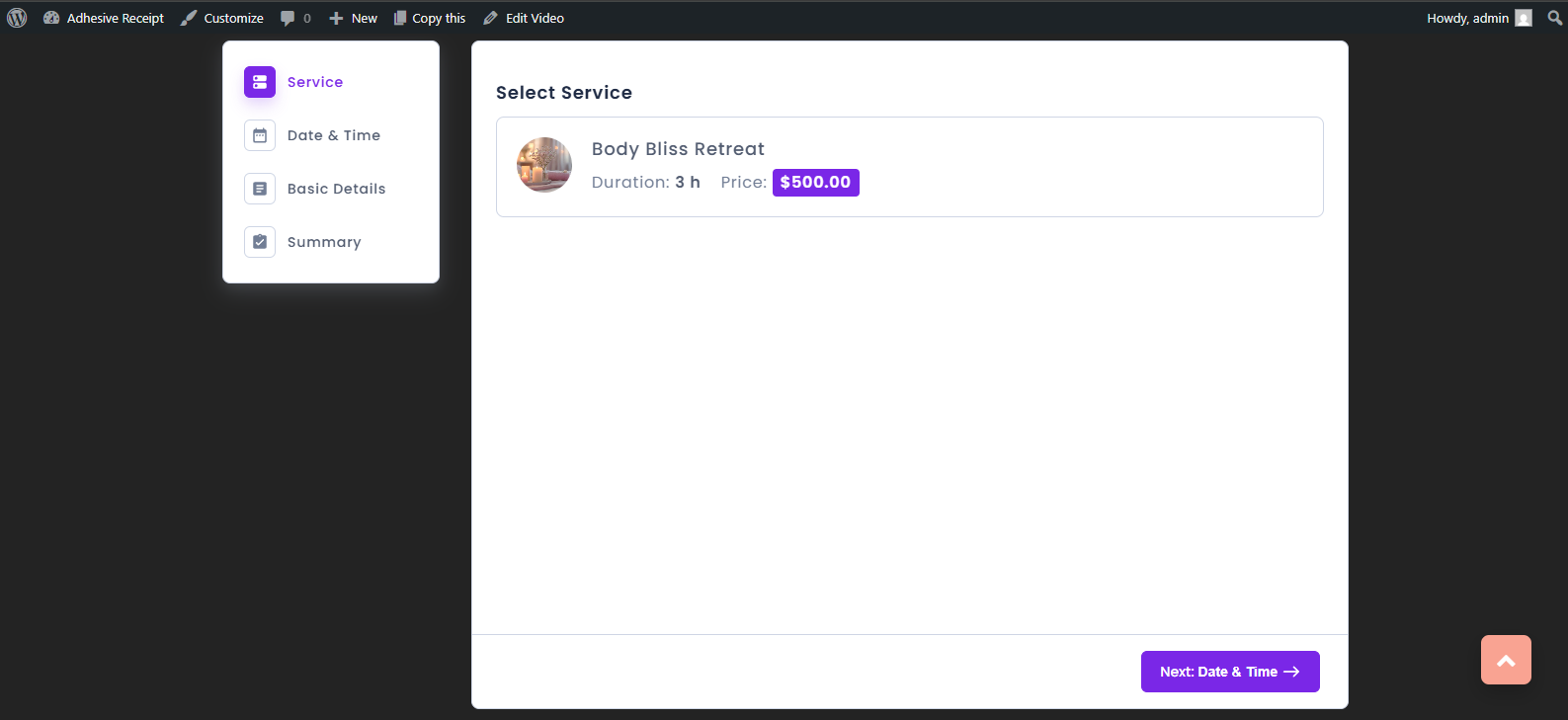
Task: Click the Body Bliss Retreat thumbnail image
Action: [544, 165]
